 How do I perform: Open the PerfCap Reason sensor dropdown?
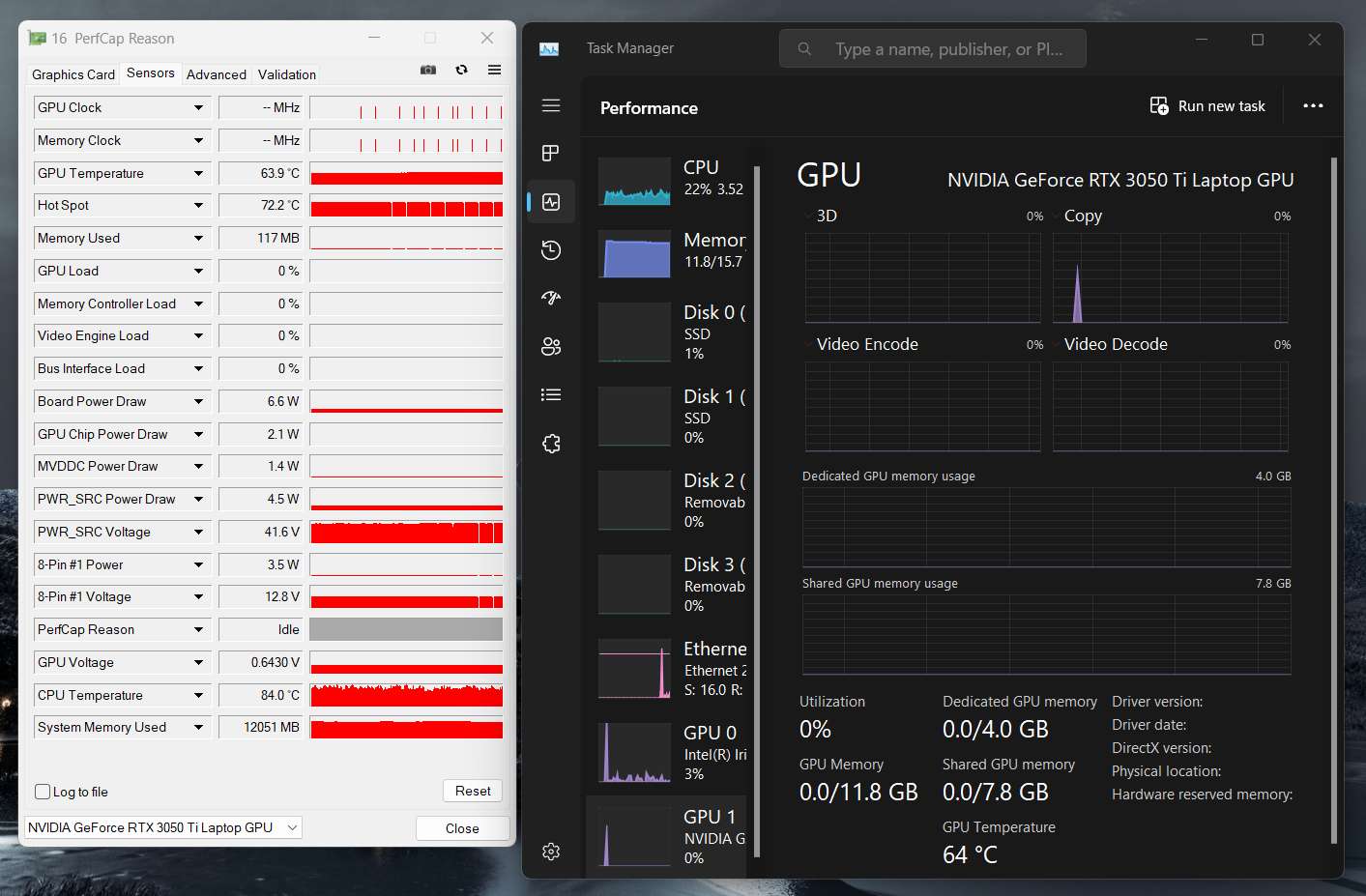click(x=198, y=629)
